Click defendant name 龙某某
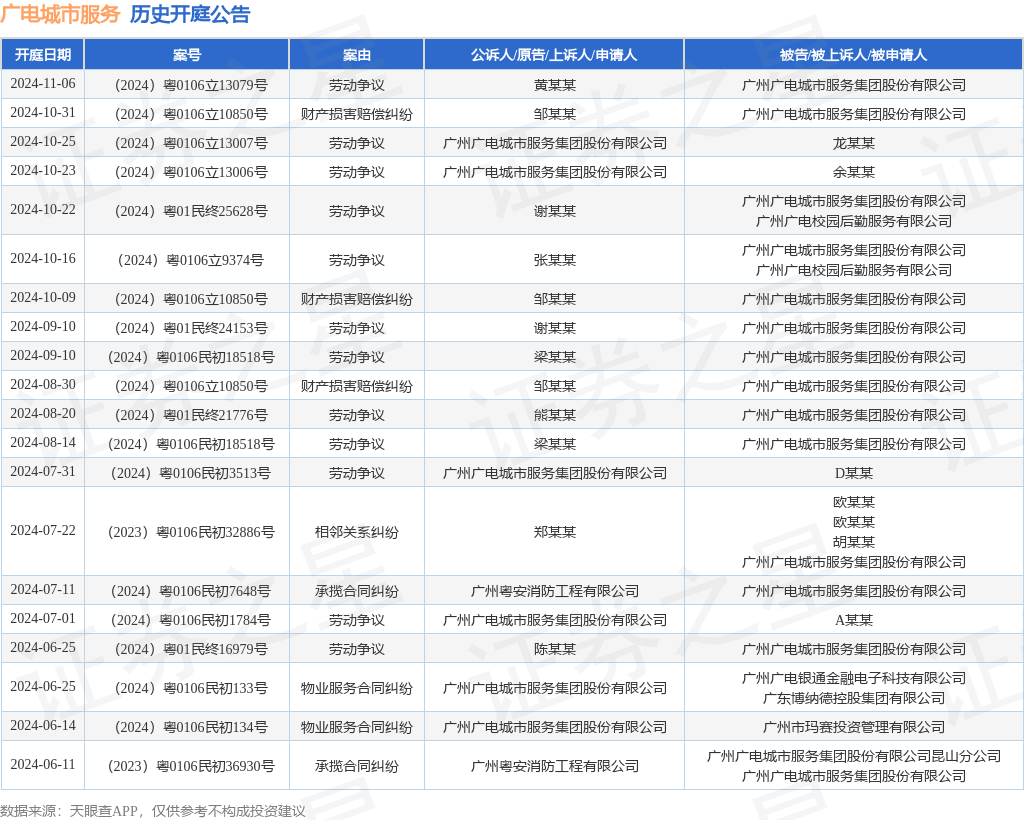 tap(854, 143)
